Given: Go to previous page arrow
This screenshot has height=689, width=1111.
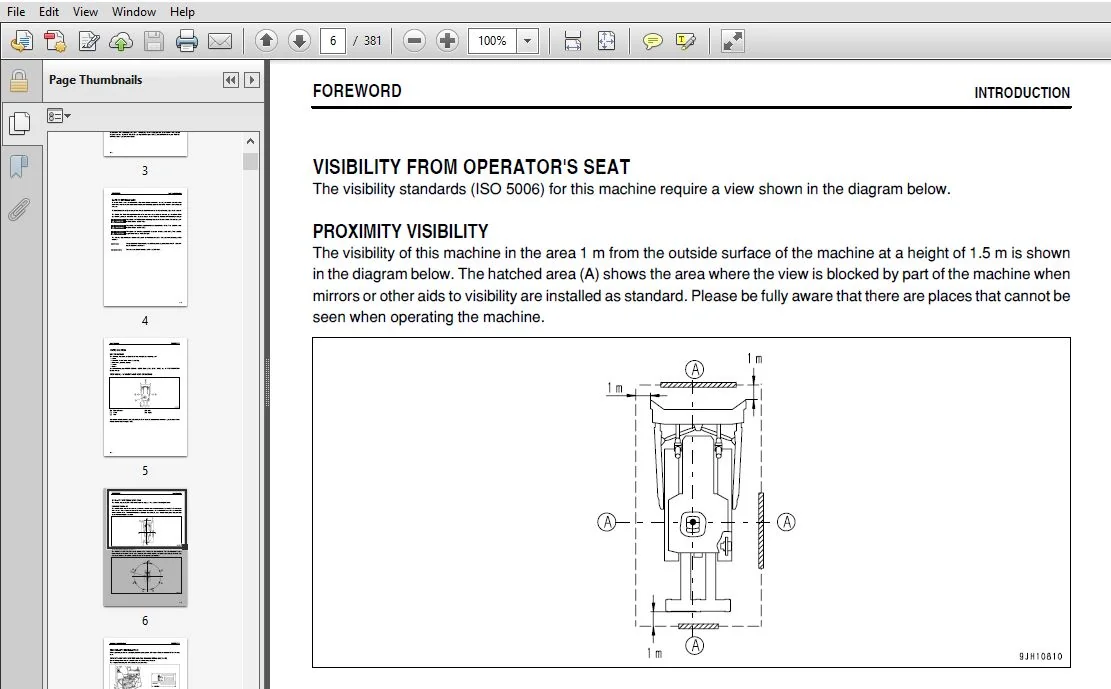Looking at the screenshot, I should (x=266, y=40).
